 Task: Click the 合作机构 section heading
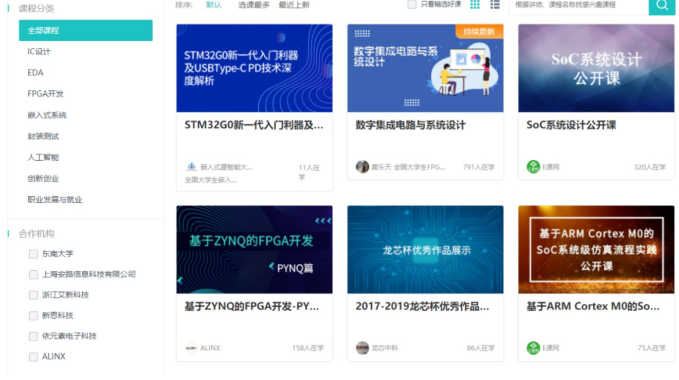[36, 234]
